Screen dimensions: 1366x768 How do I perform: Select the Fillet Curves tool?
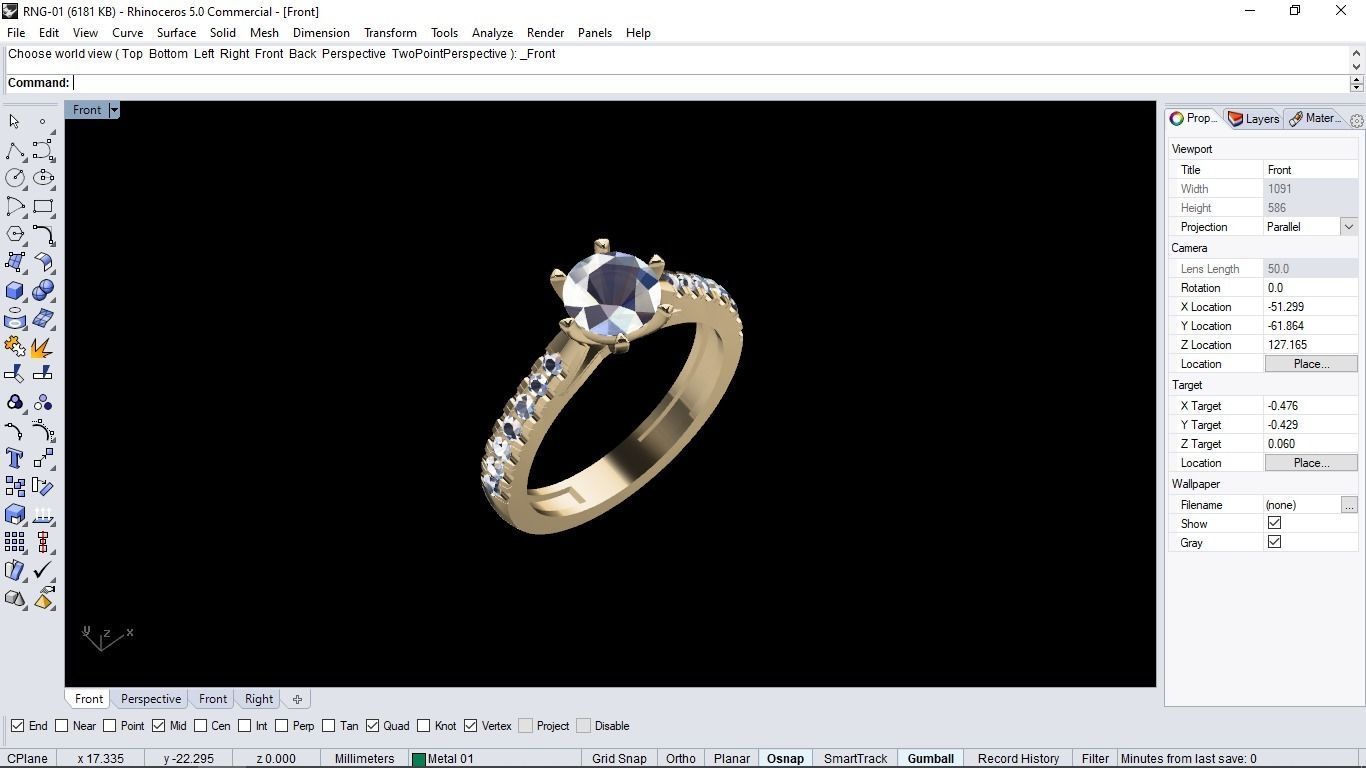click(x=43, y=234)
